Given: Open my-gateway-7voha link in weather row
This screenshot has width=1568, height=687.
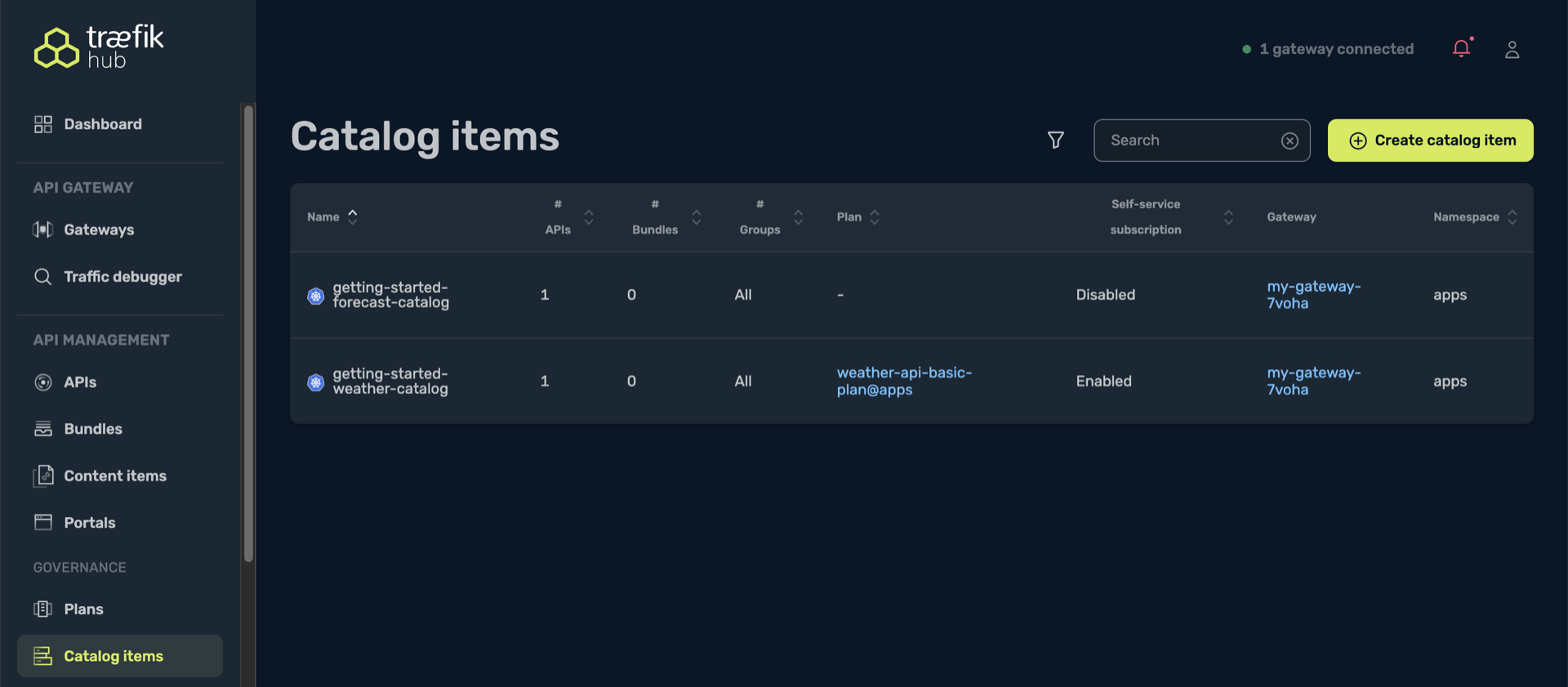Looking at the screenshot, I should point(1313,381).
